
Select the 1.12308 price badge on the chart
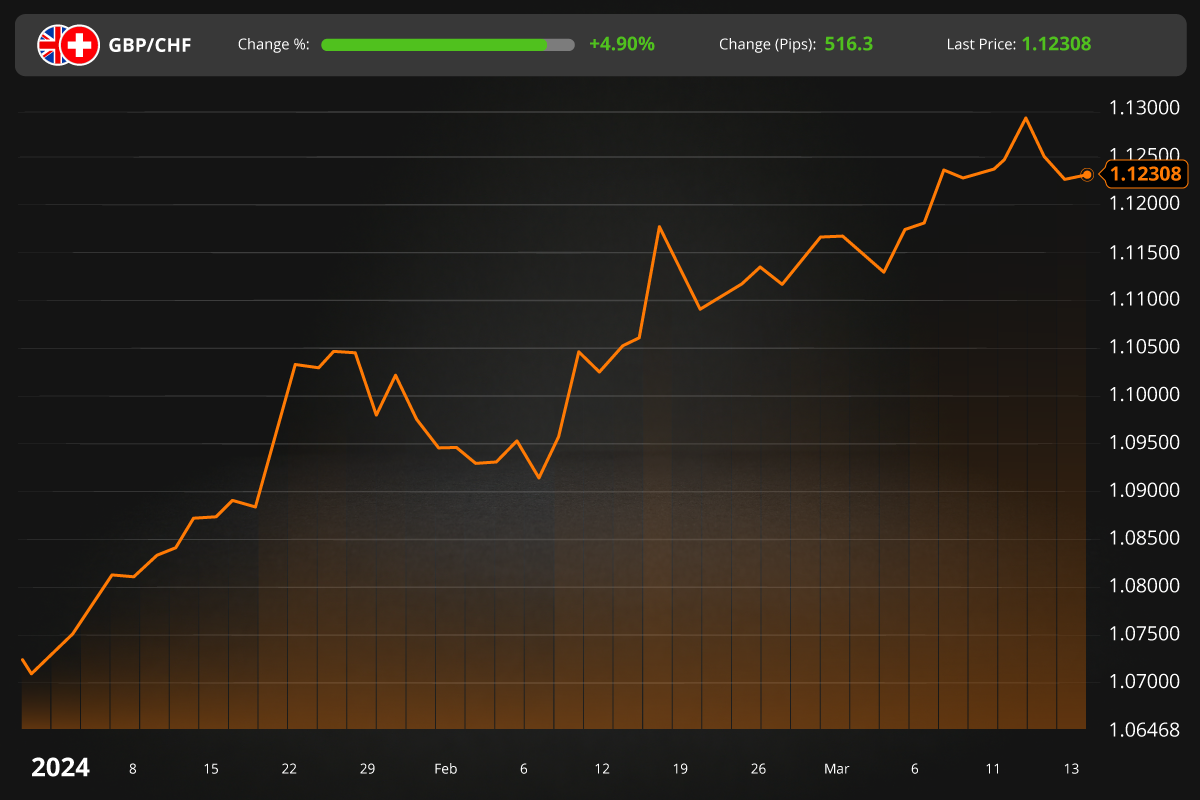pyautogui.click(x=1146, y=174)
